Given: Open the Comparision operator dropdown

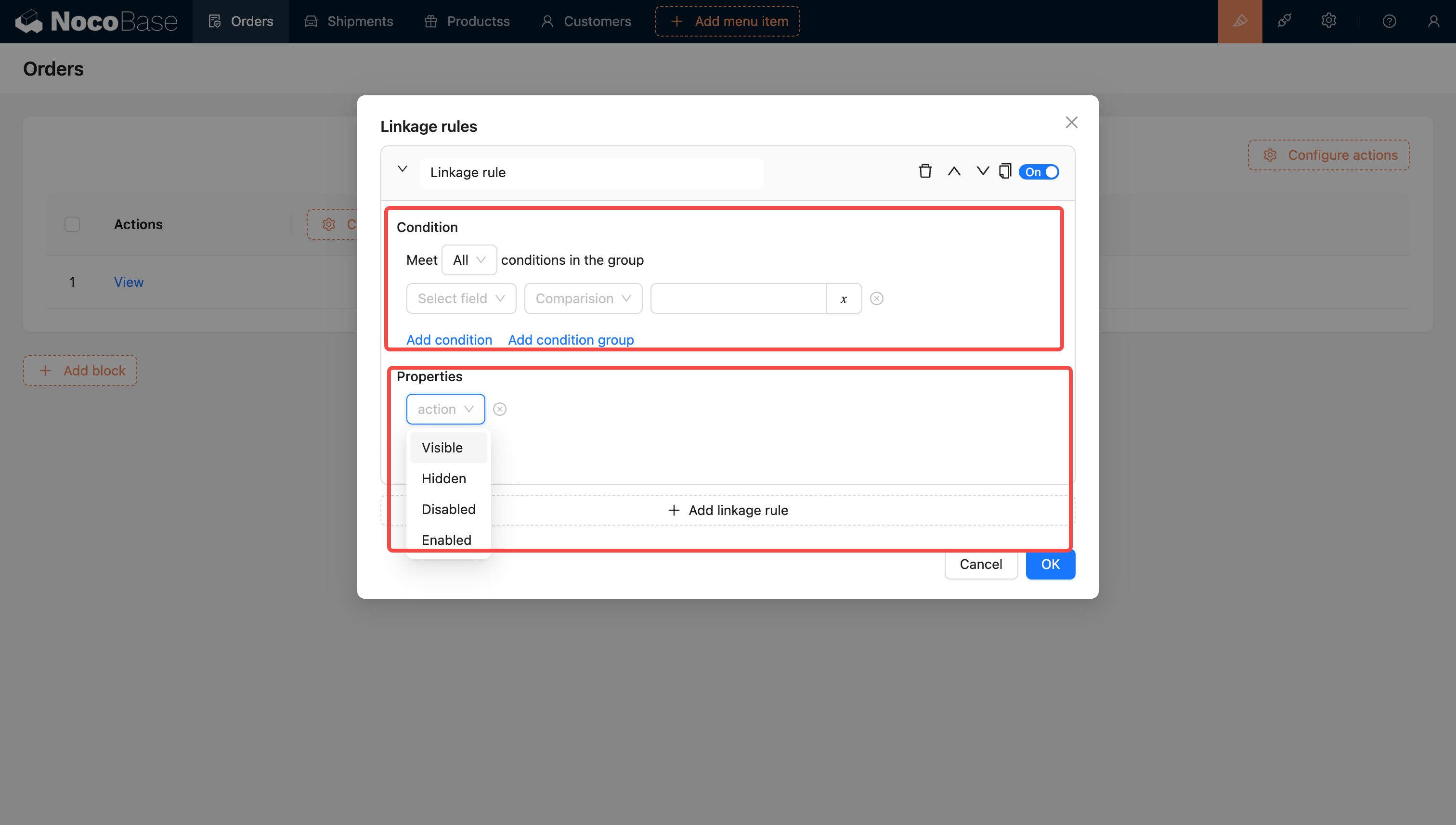Looking at the screenshot, I should (583, 298).
